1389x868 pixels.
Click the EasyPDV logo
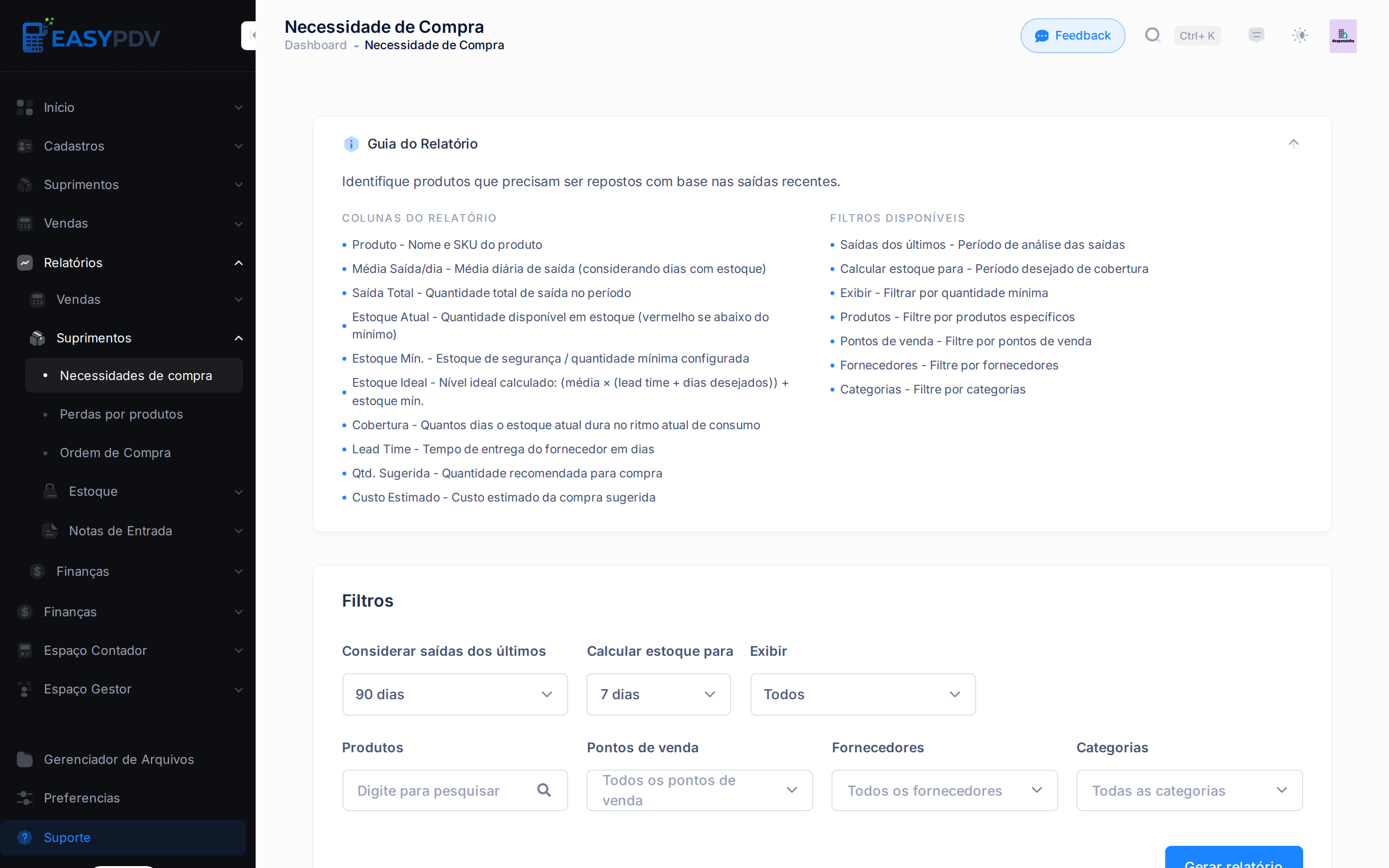[x=91, y=36]
